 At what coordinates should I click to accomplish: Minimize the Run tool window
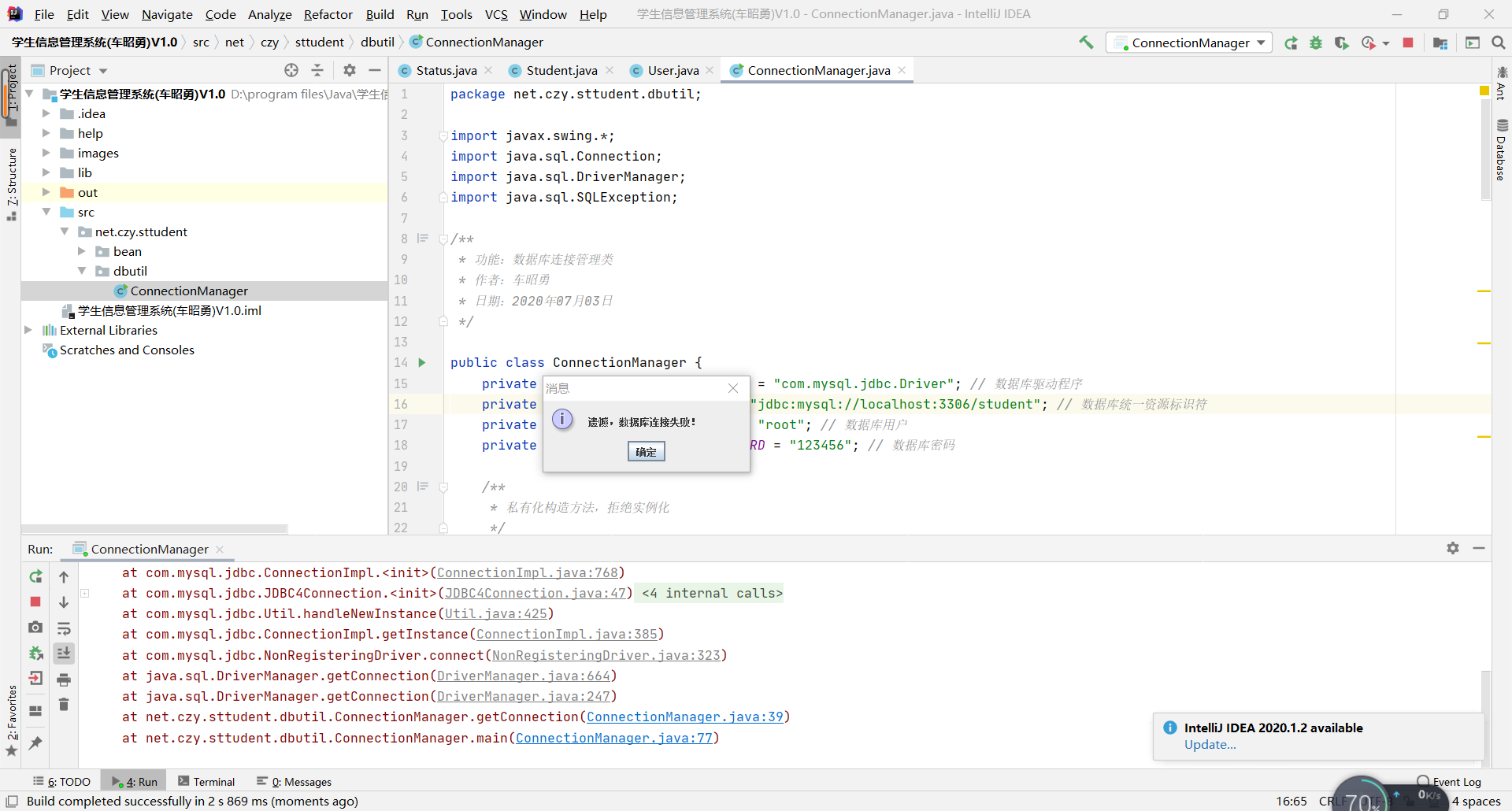point(1479,548)
